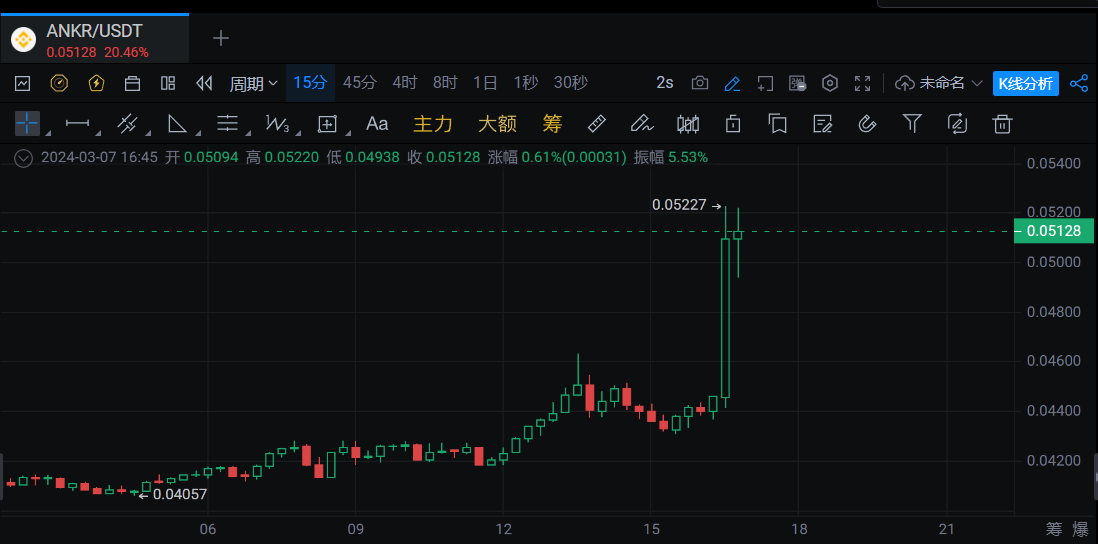Open the 周期 period dropdown
1098x544 pixels.
[254, 83]
